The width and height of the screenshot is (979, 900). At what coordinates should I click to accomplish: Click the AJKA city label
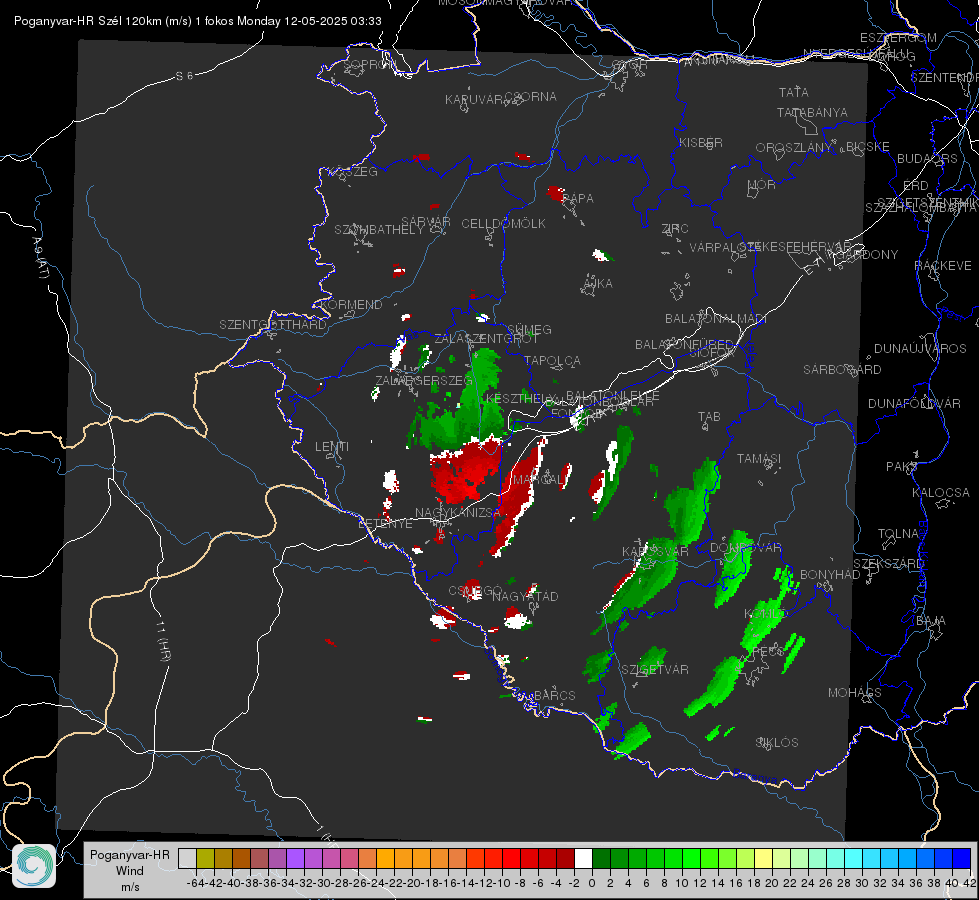tap(598, 283)
